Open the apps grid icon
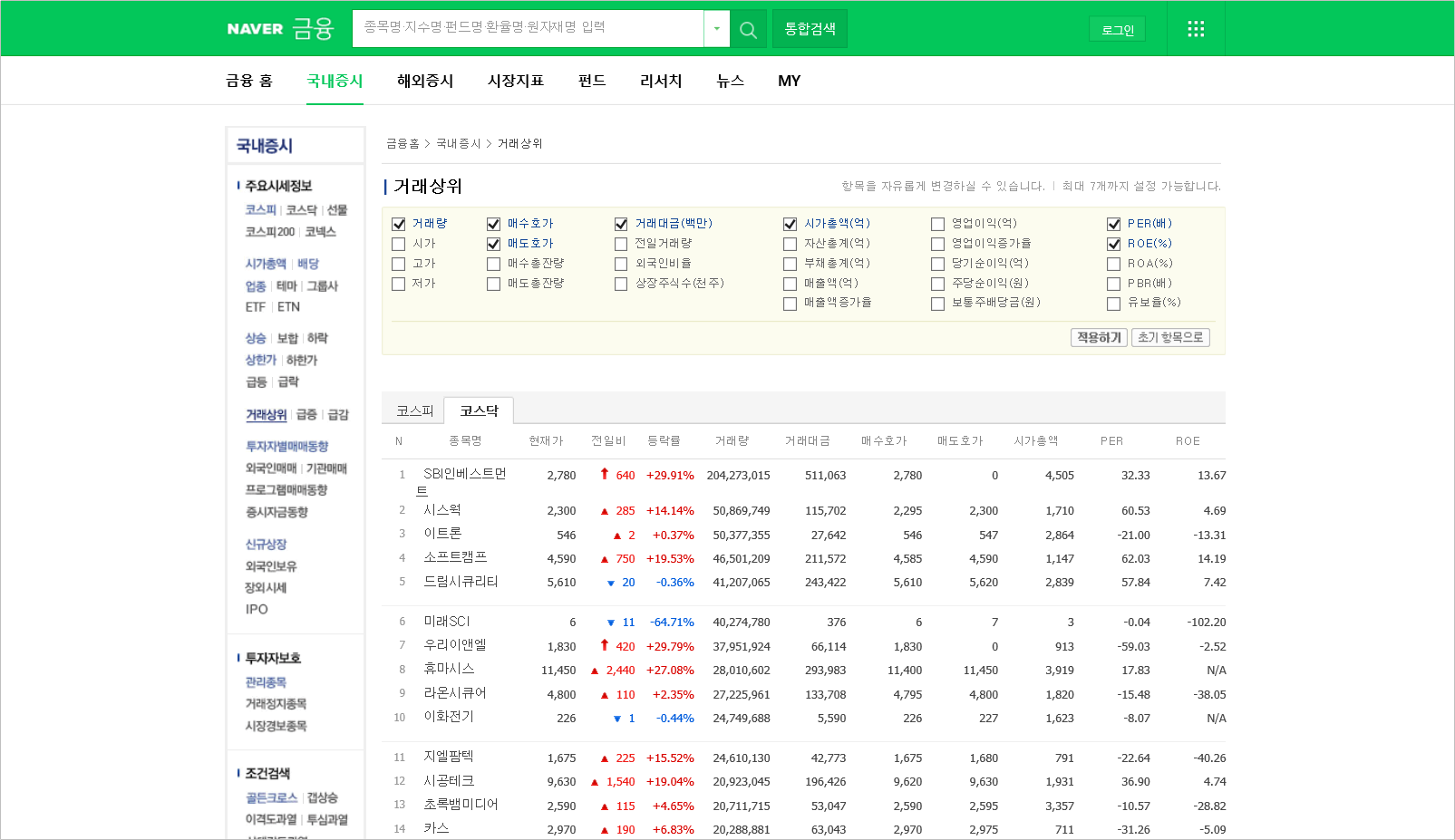The width and height of the screenshot is (1455, 840). point(1196,29)
